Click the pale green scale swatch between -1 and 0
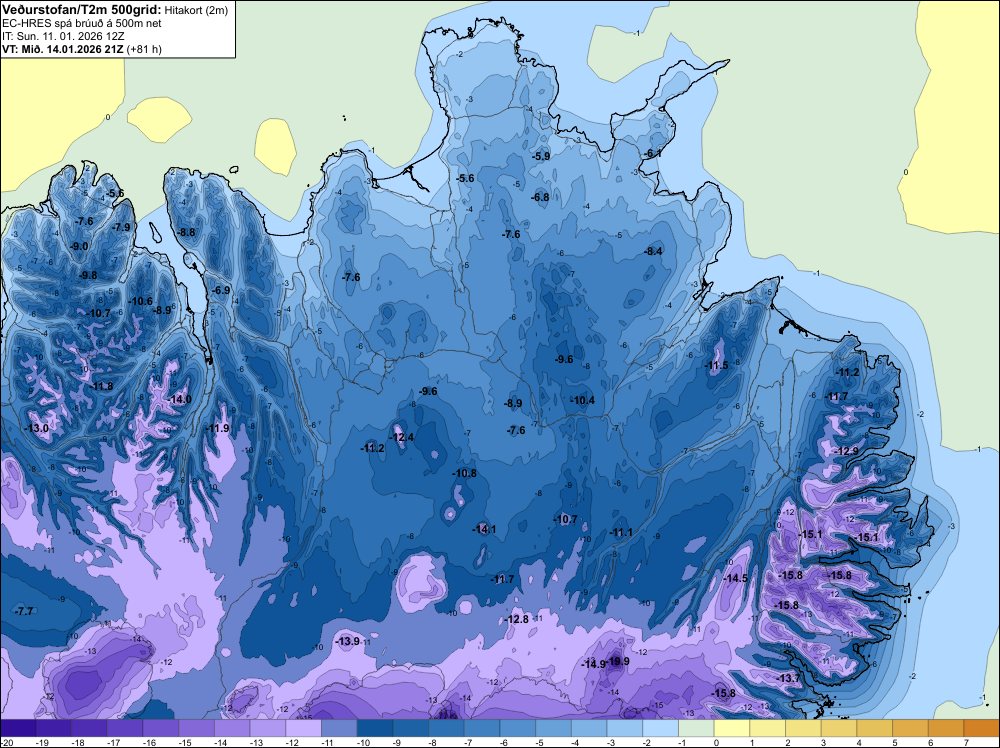This screenshot has width=1000, height=748. click(x=696, y=728)
